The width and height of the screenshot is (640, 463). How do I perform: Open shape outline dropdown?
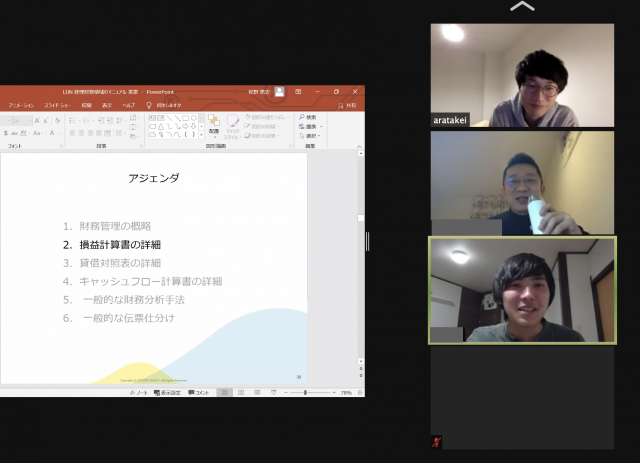[263, 127]
